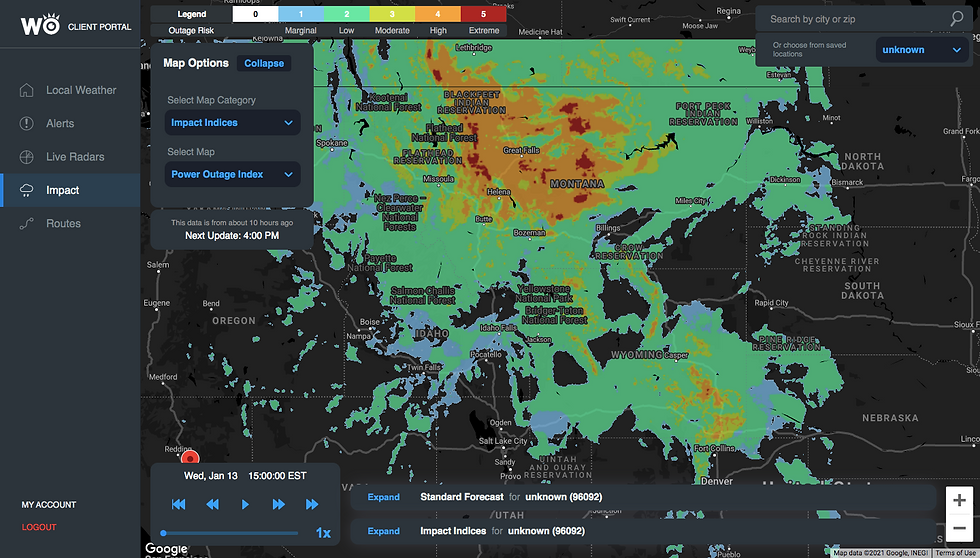Click the Rapid City map label
The width and height of the screenshot is (980, 558).
point(771,302)
